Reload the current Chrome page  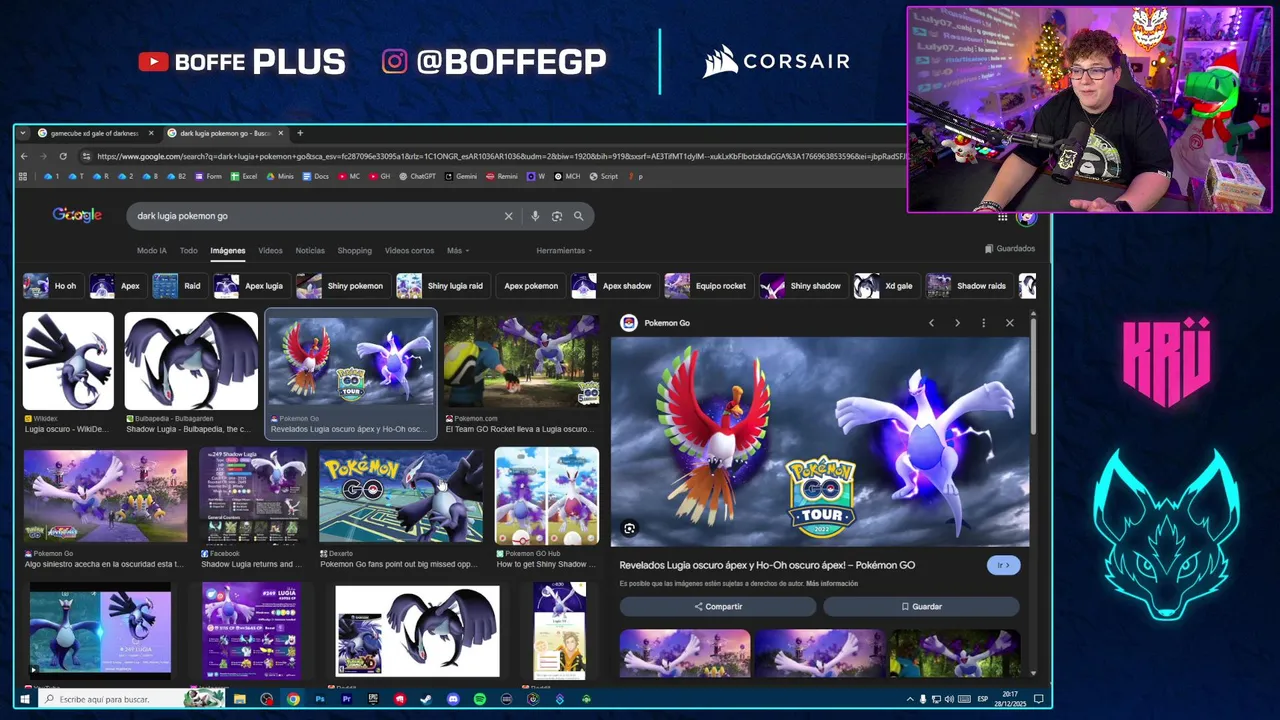63,156
